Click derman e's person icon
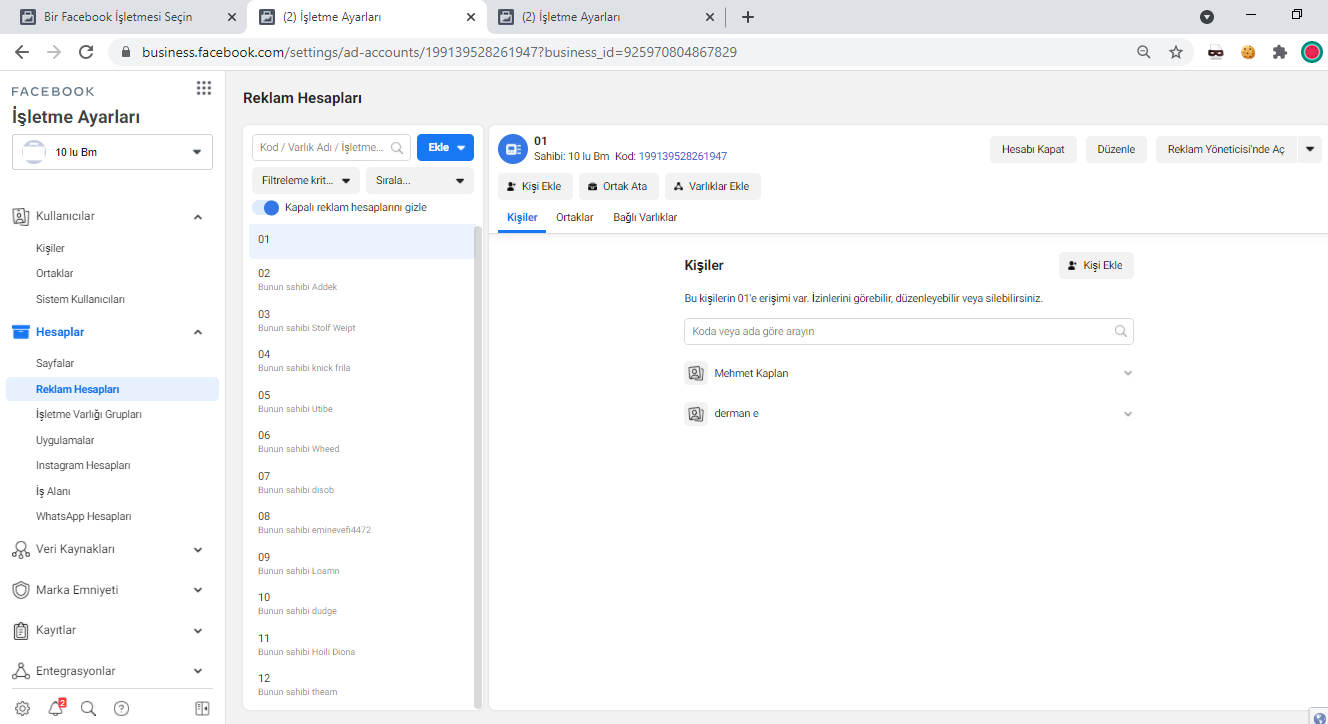 click(696, 413)
